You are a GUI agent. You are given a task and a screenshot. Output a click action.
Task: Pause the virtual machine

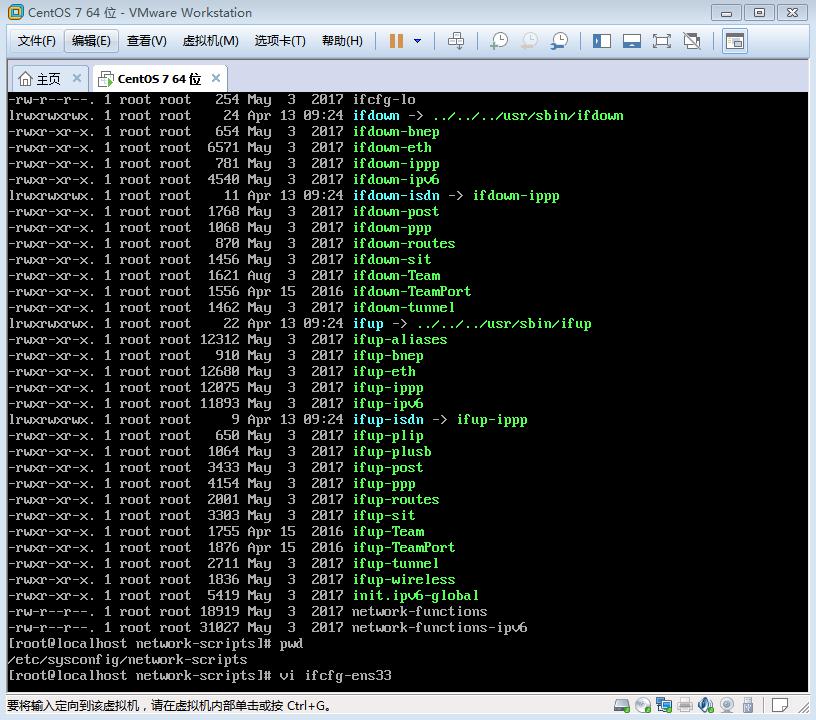click(396, 41)
